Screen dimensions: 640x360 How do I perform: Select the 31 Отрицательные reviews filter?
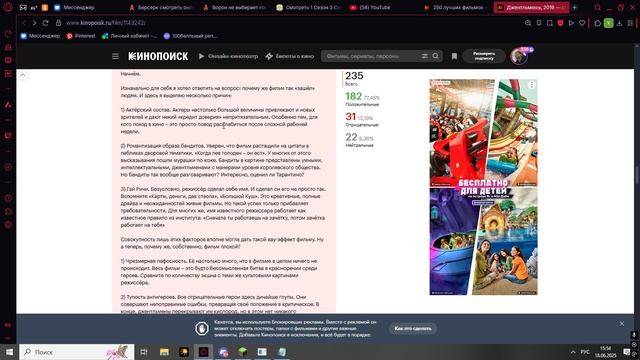click(362, 119)
